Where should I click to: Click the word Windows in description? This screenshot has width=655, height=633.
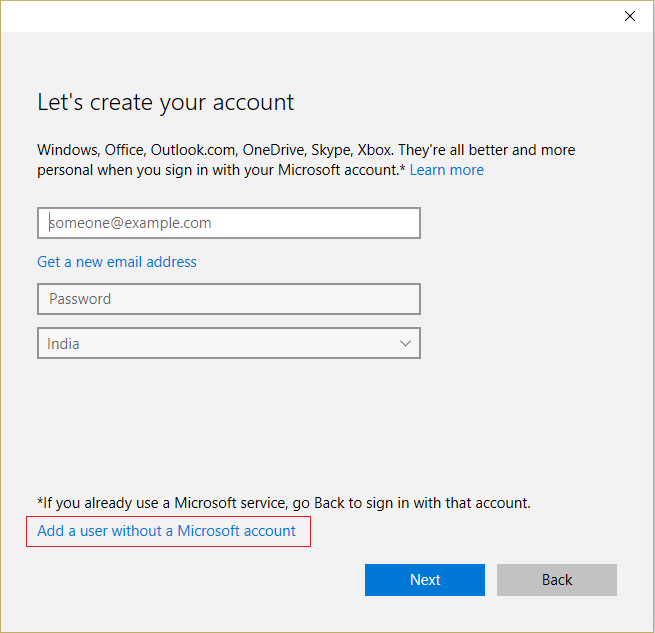click(x=68, y=150)
